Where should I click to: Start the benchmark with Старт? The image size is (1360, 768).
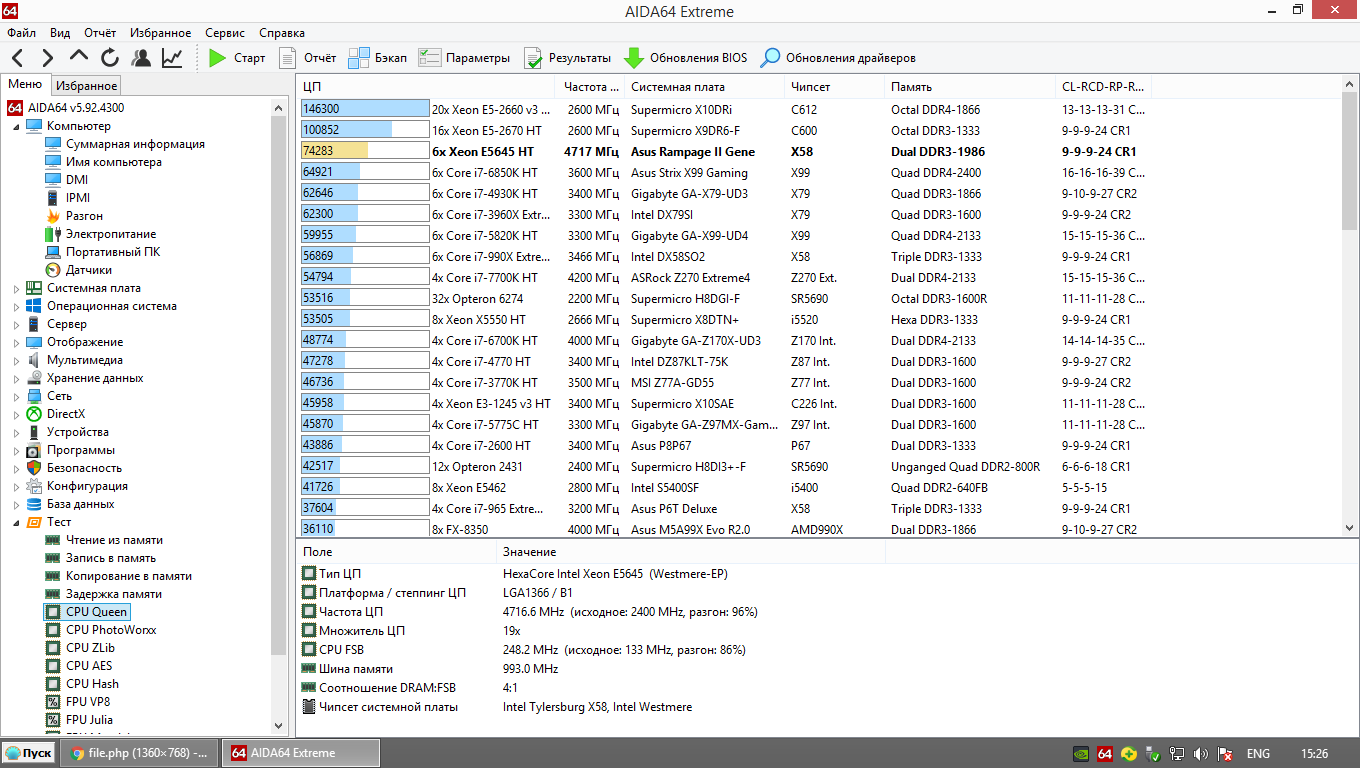[237, 58]
